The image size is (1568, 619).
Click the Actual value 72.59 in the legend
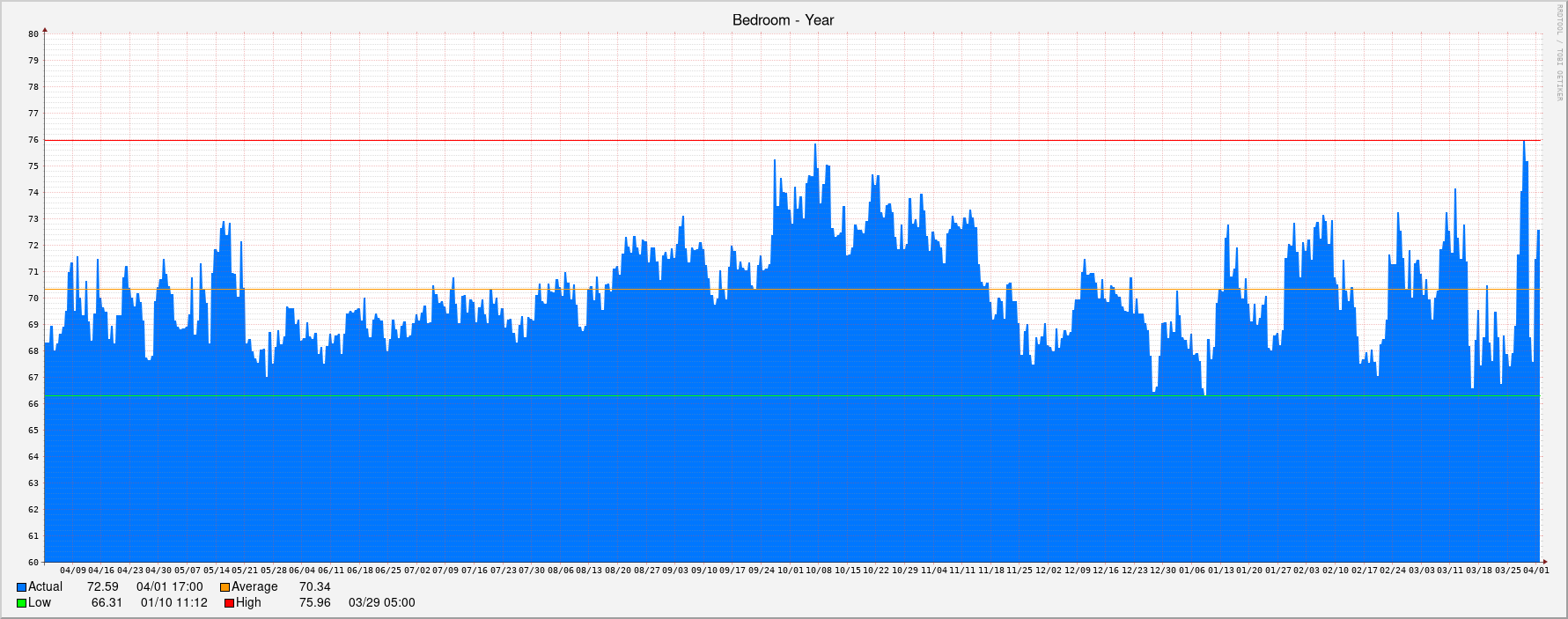tap(102, 587)
